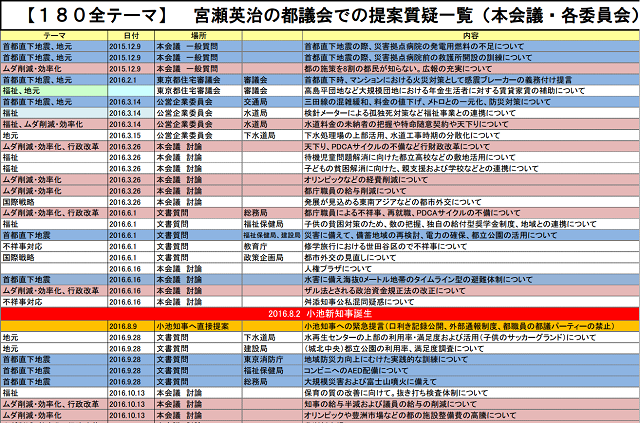
Task: Click the 豊洲市場などの都の施設整備費 content cell
Action: (x=471, y=415)
